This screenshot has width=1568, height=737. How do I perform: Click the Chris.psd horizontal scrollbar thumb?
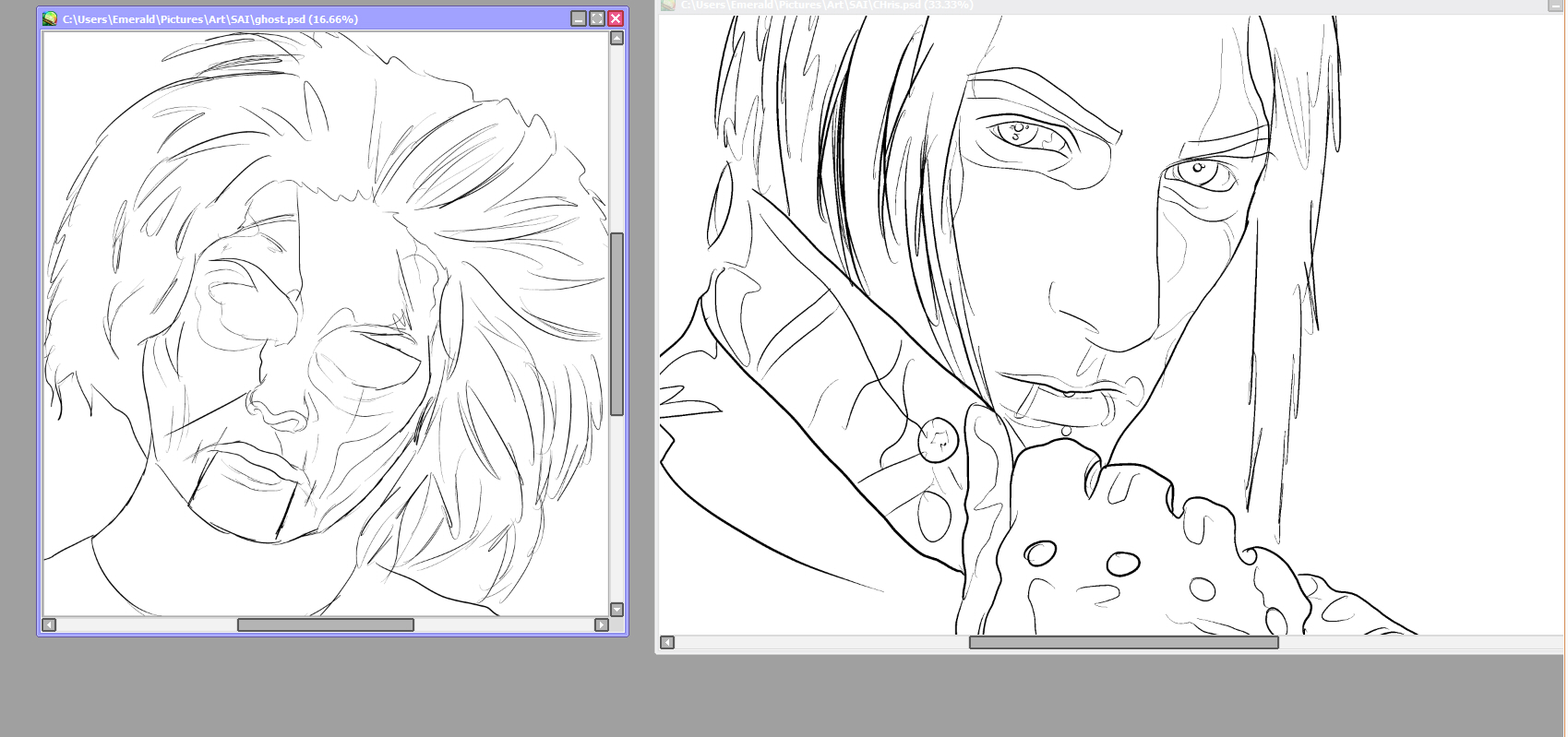pos(1123,642)
